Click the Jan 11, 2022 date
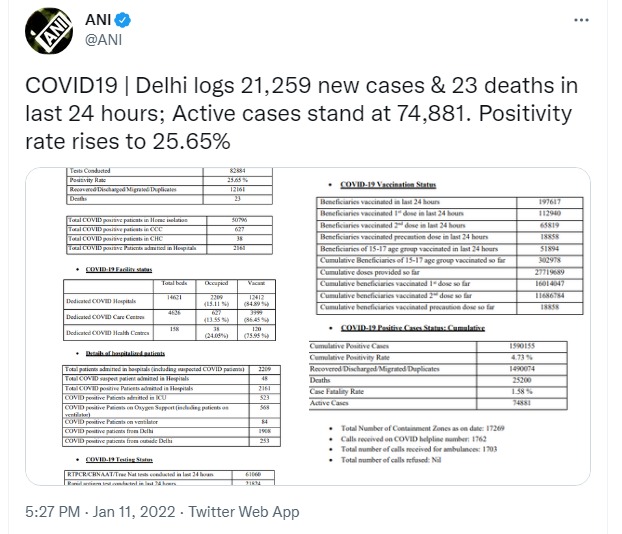 coord(134,511)
